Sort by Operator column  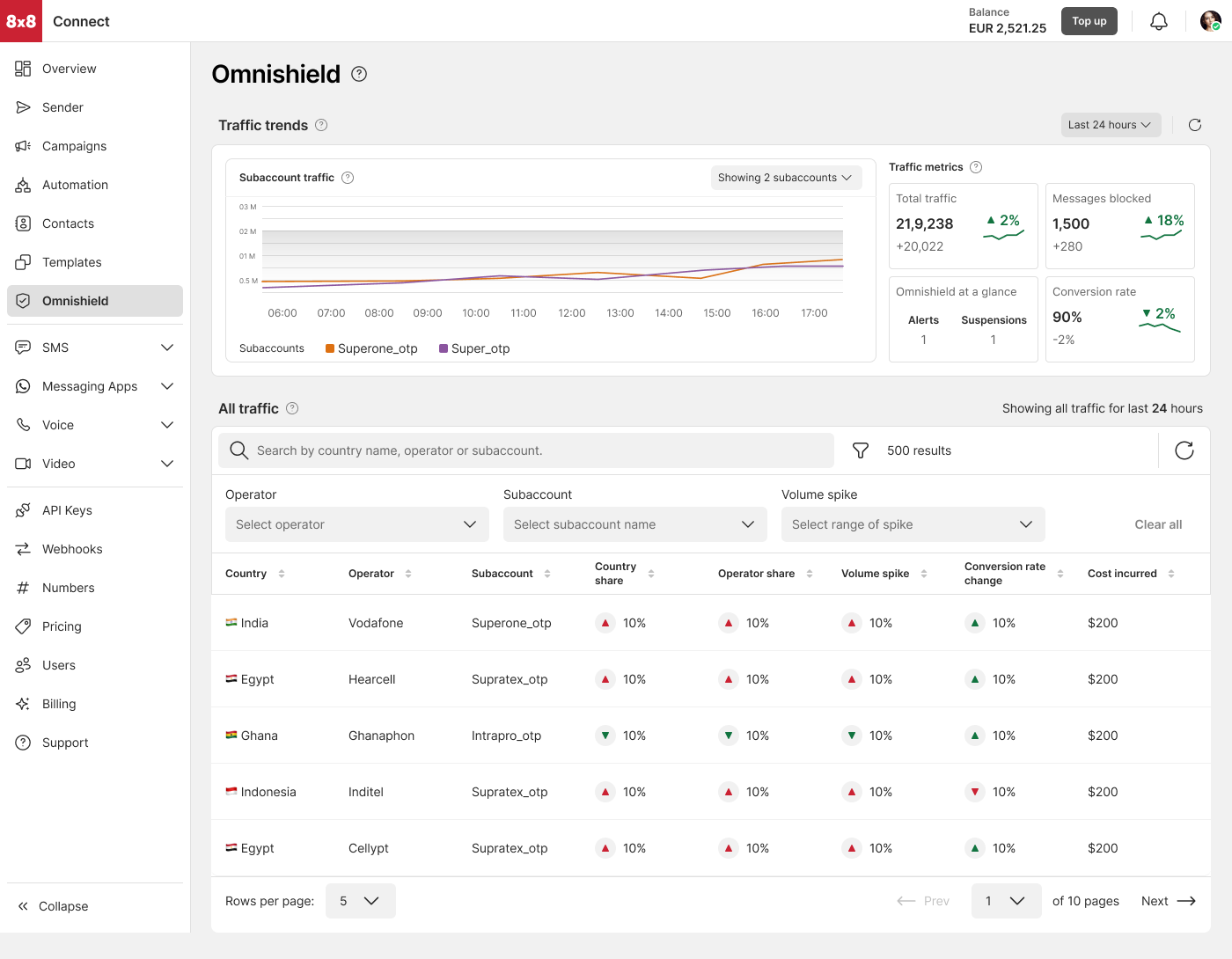(x=408, y=574)
